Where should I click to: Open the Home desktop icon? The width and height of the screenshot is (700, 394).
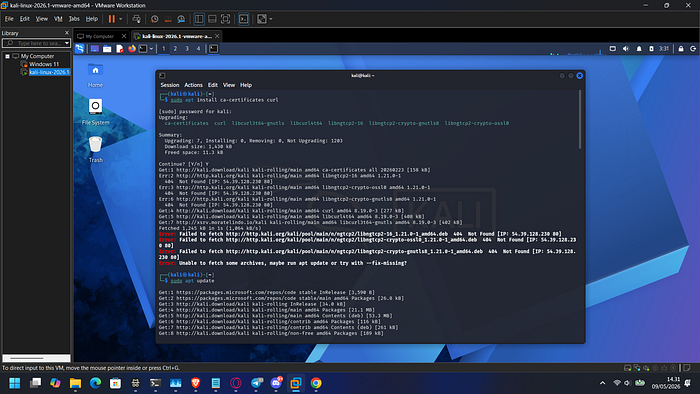tap(95, 75)
